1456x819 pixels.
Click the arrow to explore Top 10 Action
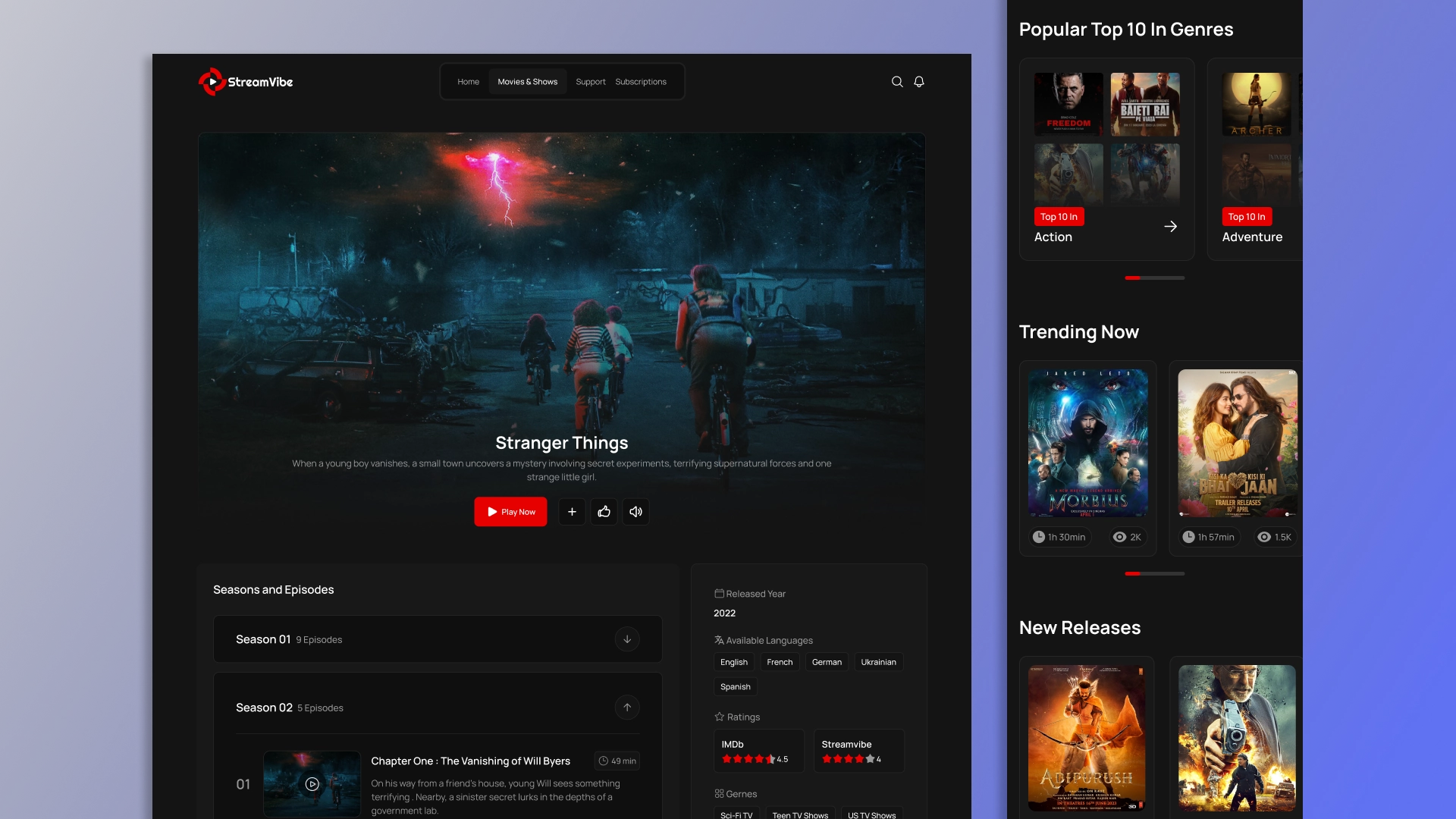[x=1172, y=226]
